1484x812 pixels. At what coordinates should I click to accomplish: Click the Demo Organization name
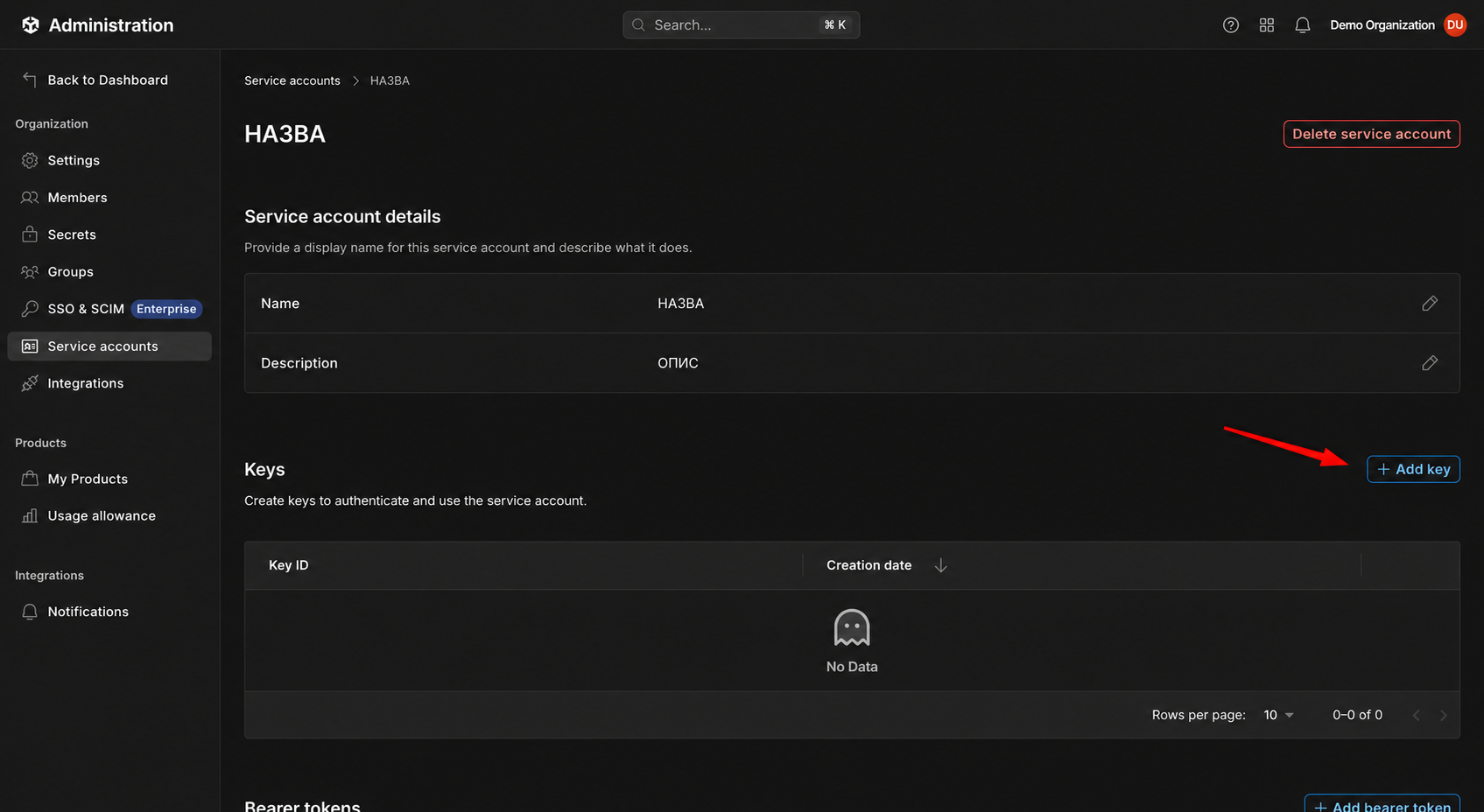(1382, 25)
